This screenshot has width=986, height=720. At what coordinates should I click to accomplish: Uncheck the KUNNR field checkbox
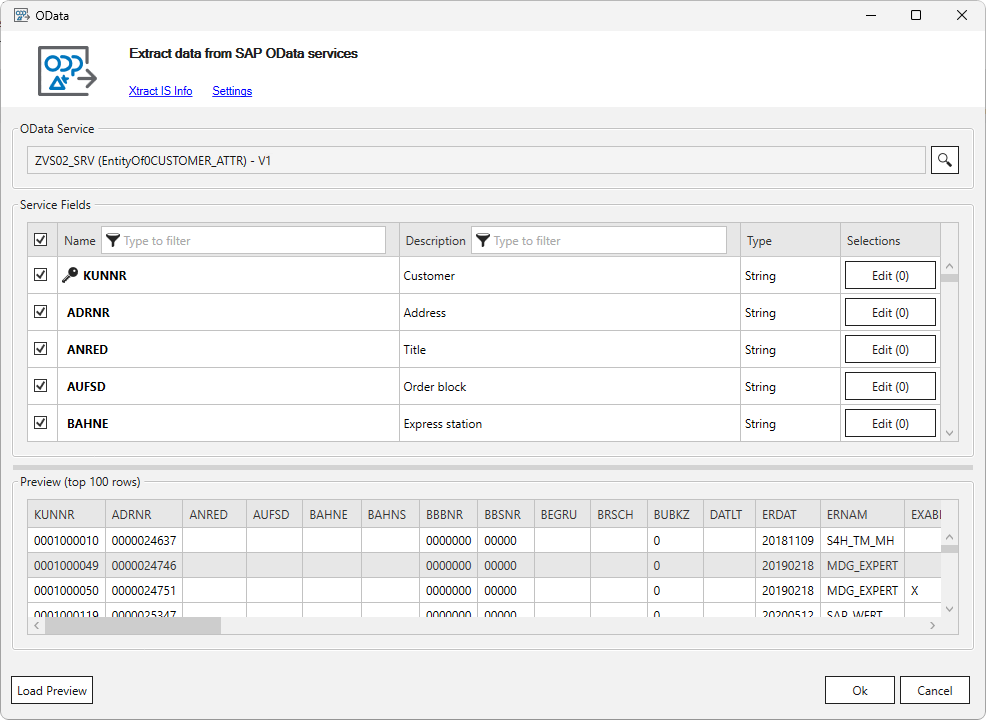[x=41, y=274]
